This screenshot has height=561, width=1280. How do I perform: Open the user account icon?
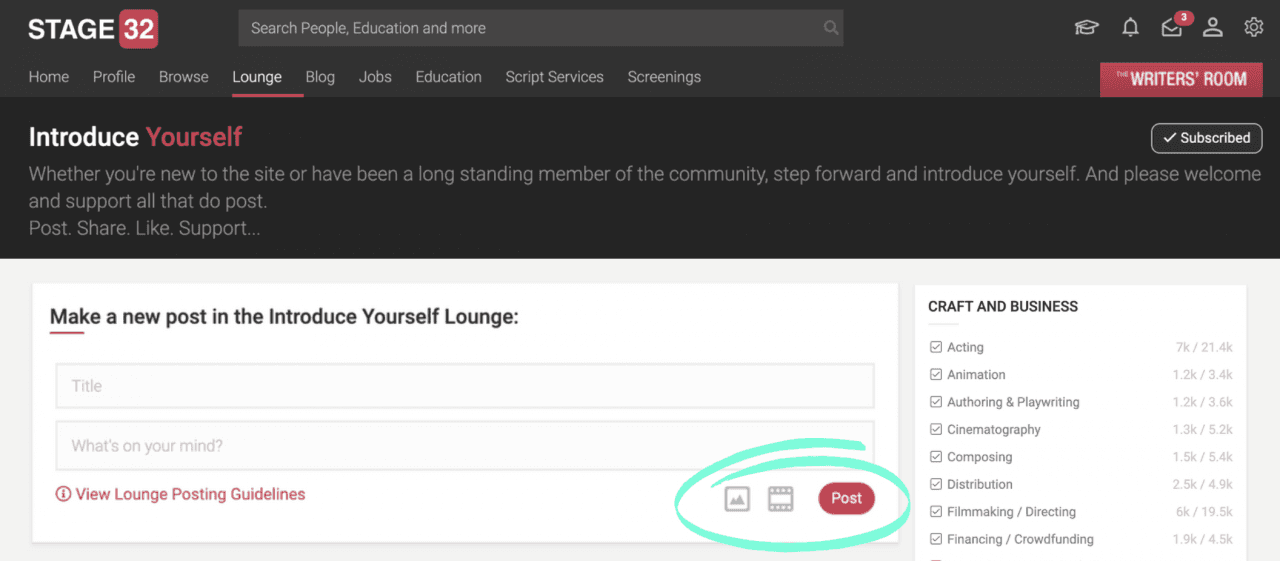[1213, 28]
